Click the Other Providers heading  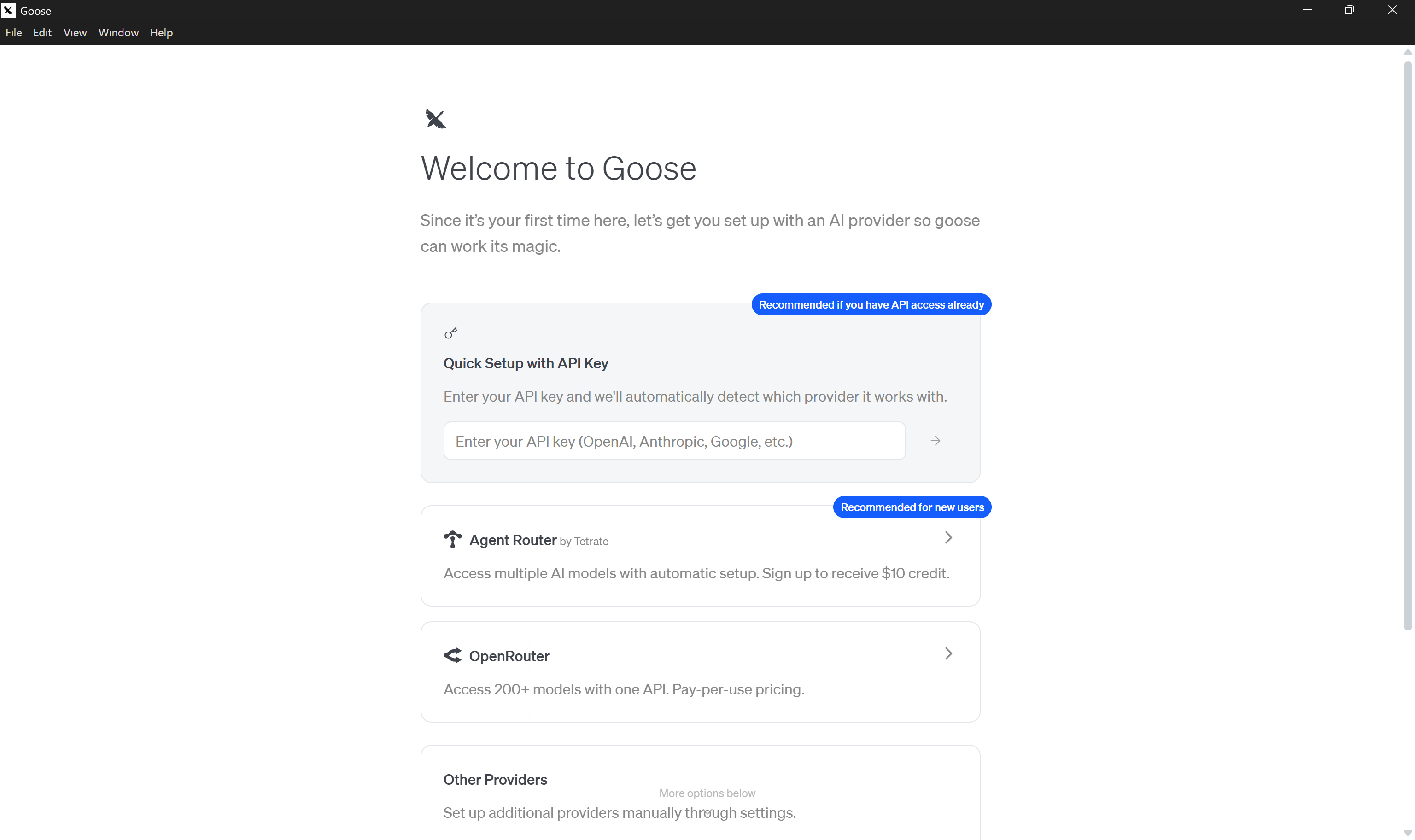click(495, 779)
